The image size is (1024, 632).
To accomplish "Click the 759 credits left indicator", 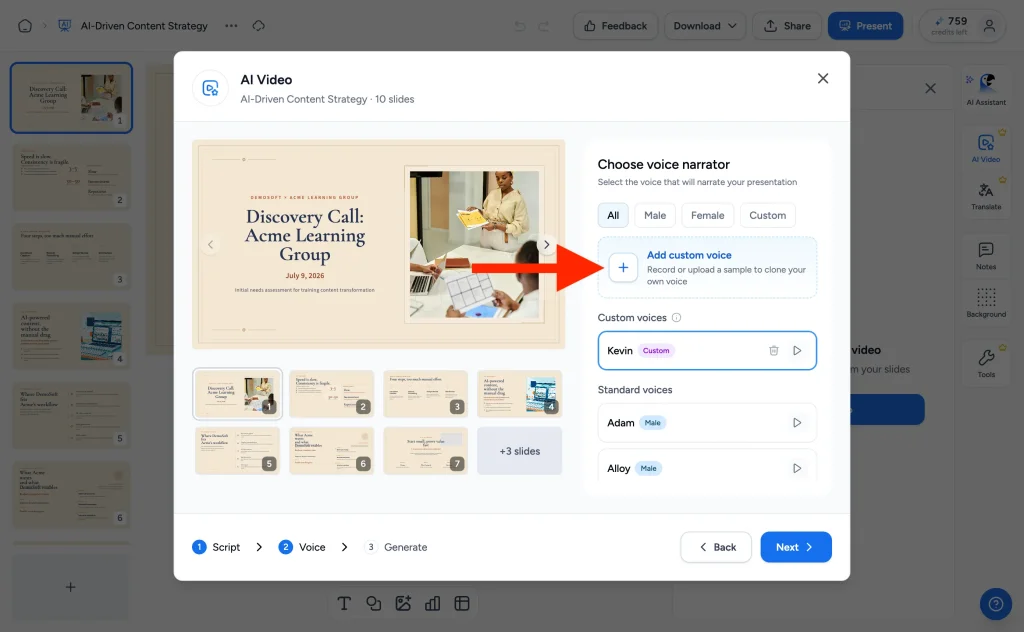I will pos(951,25).
